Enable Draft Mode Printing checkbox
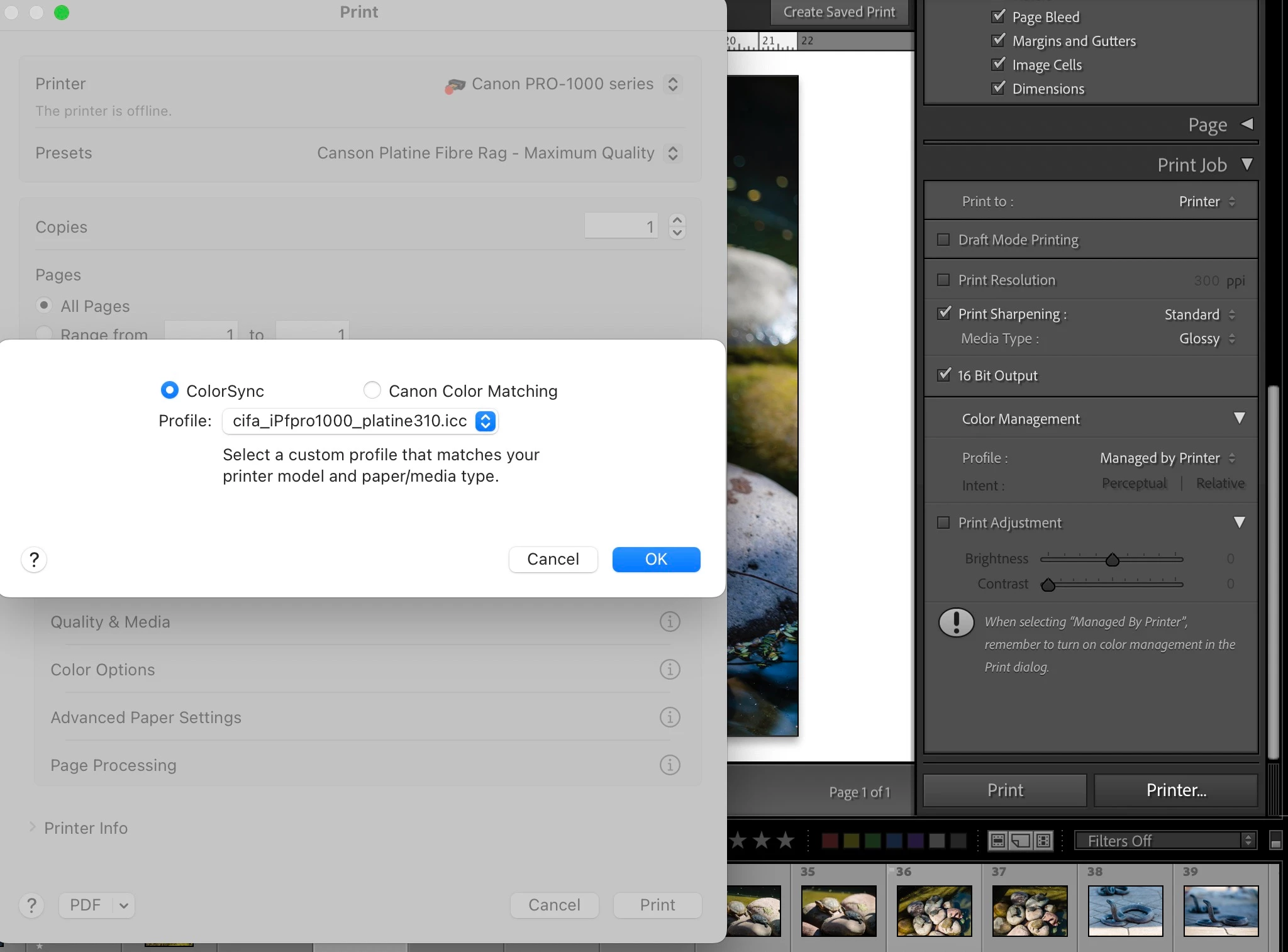Image resolution: width=1288 pixels, height=952 pixels. pos(943,240)
